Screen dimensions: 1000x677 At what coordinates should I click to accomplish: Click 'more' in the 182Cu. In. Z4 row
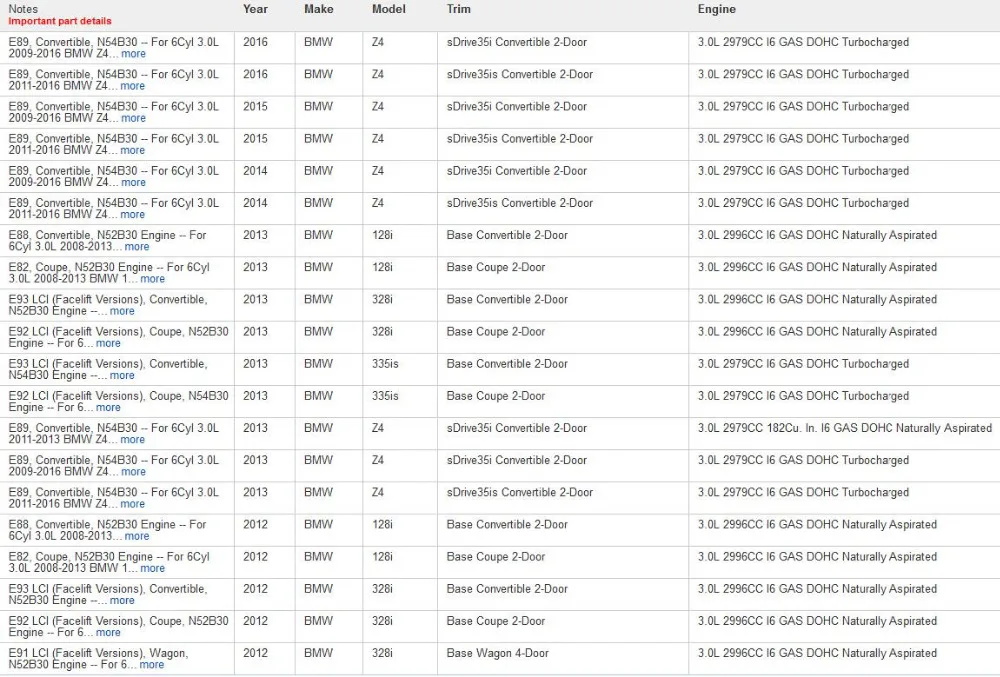coord(133,439)
